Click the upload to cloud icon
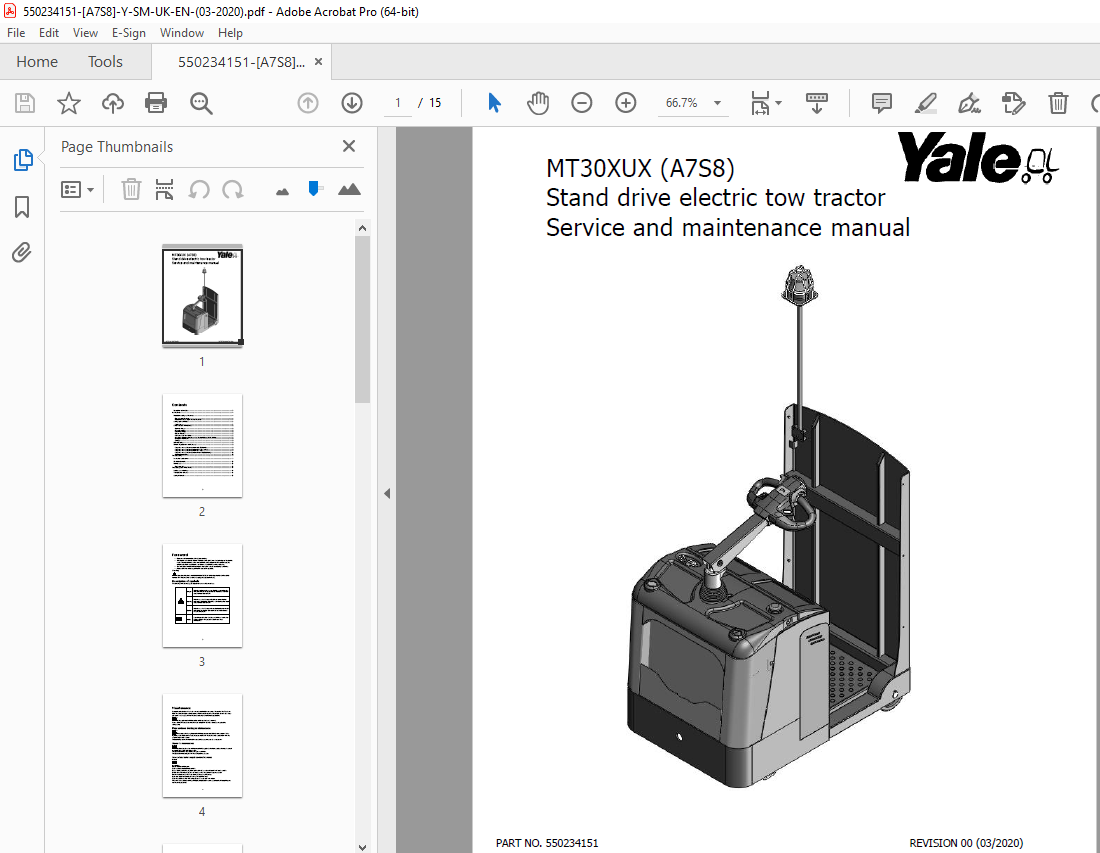Screen dimensions: 1100x853 (112, 103)
